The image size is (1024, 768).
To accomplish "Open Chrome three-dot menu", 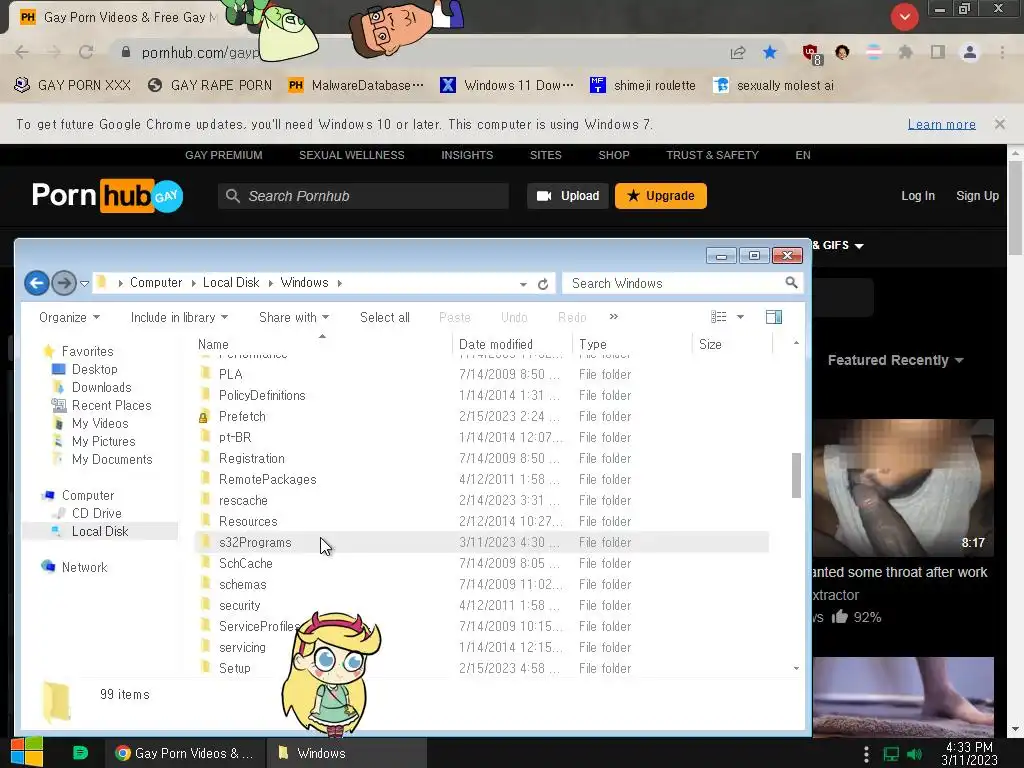I will click(1002, 52).
